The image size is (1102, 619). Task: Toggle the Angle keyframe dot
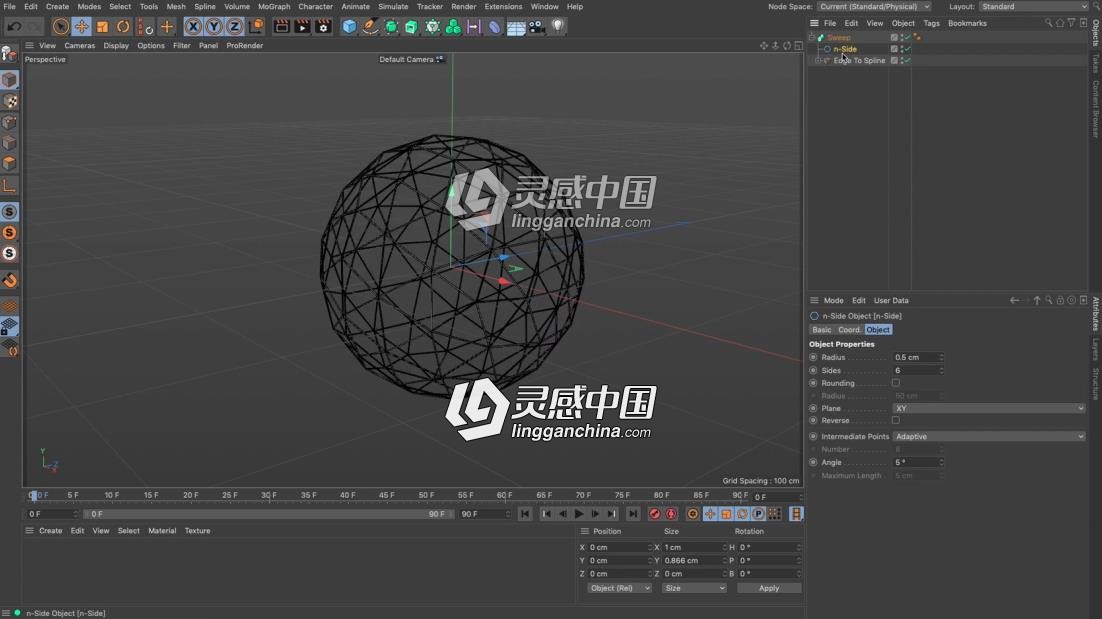pyautogui.click(x=813, y=462)
